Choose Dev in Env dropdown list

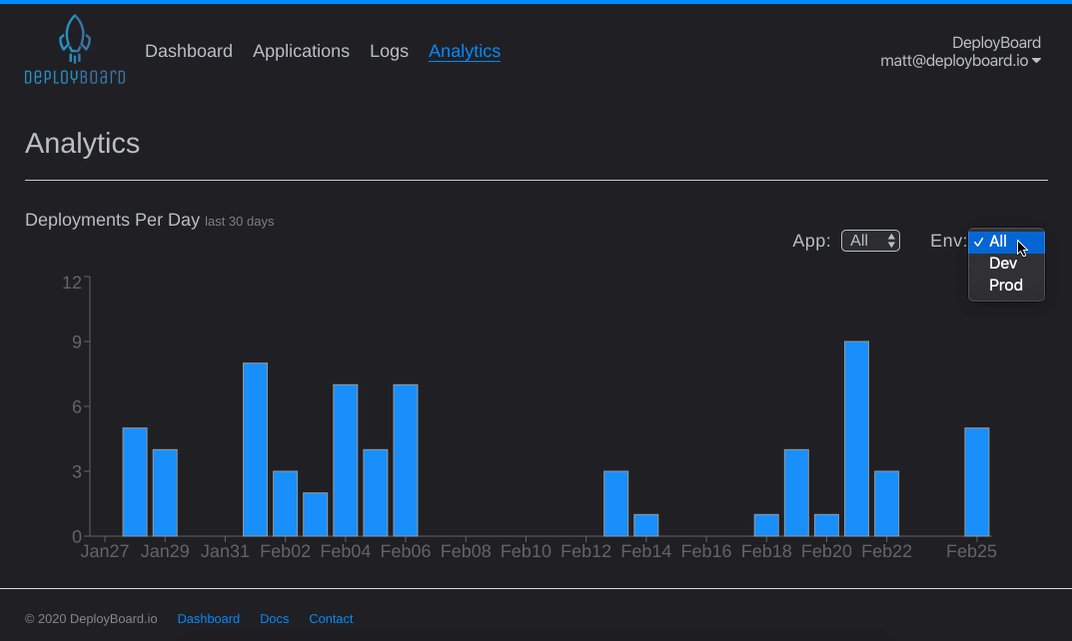coord(1006,264)
